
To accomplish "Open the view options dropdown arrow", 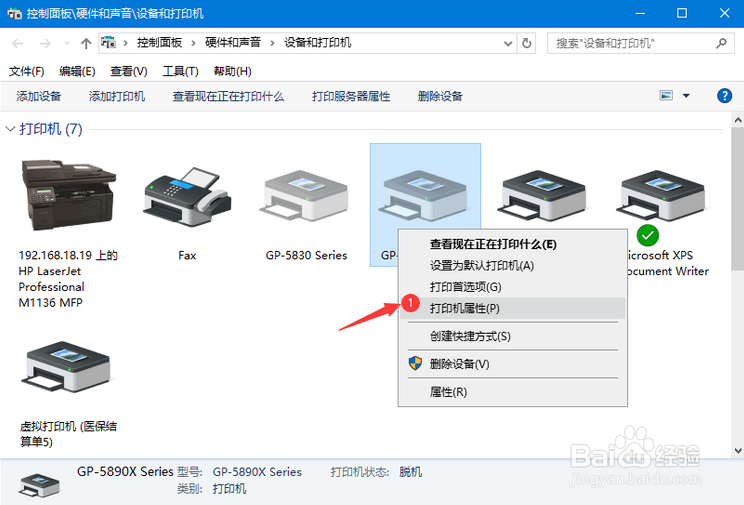I will tap(686, 96).
